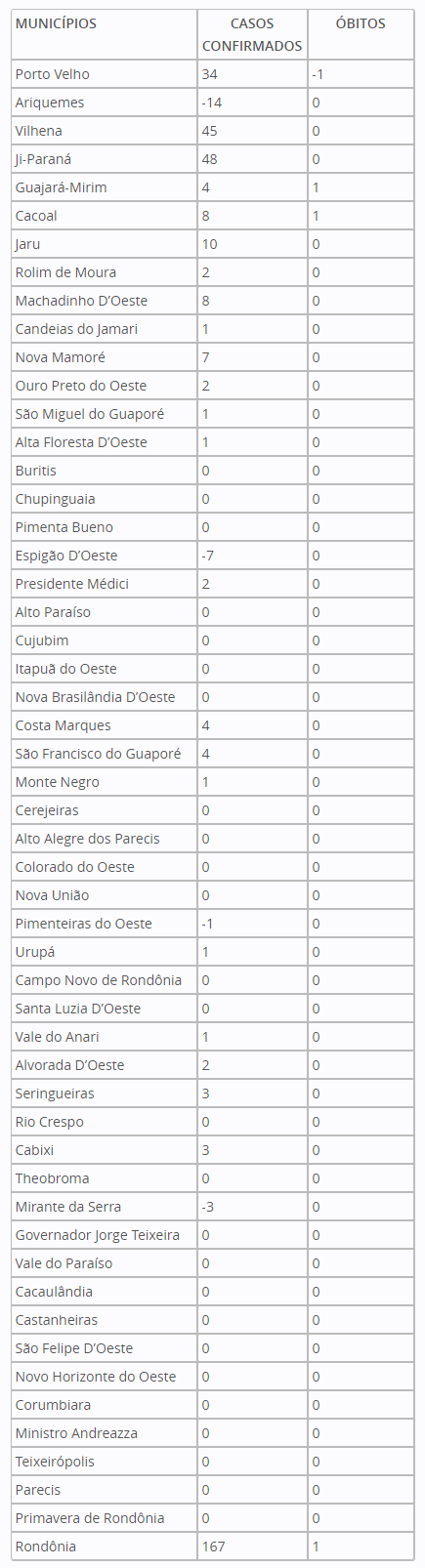The image size is (425, 1568).
Task: Click the CASOS CONFIRMADOS column header
Action: [252, 34]
